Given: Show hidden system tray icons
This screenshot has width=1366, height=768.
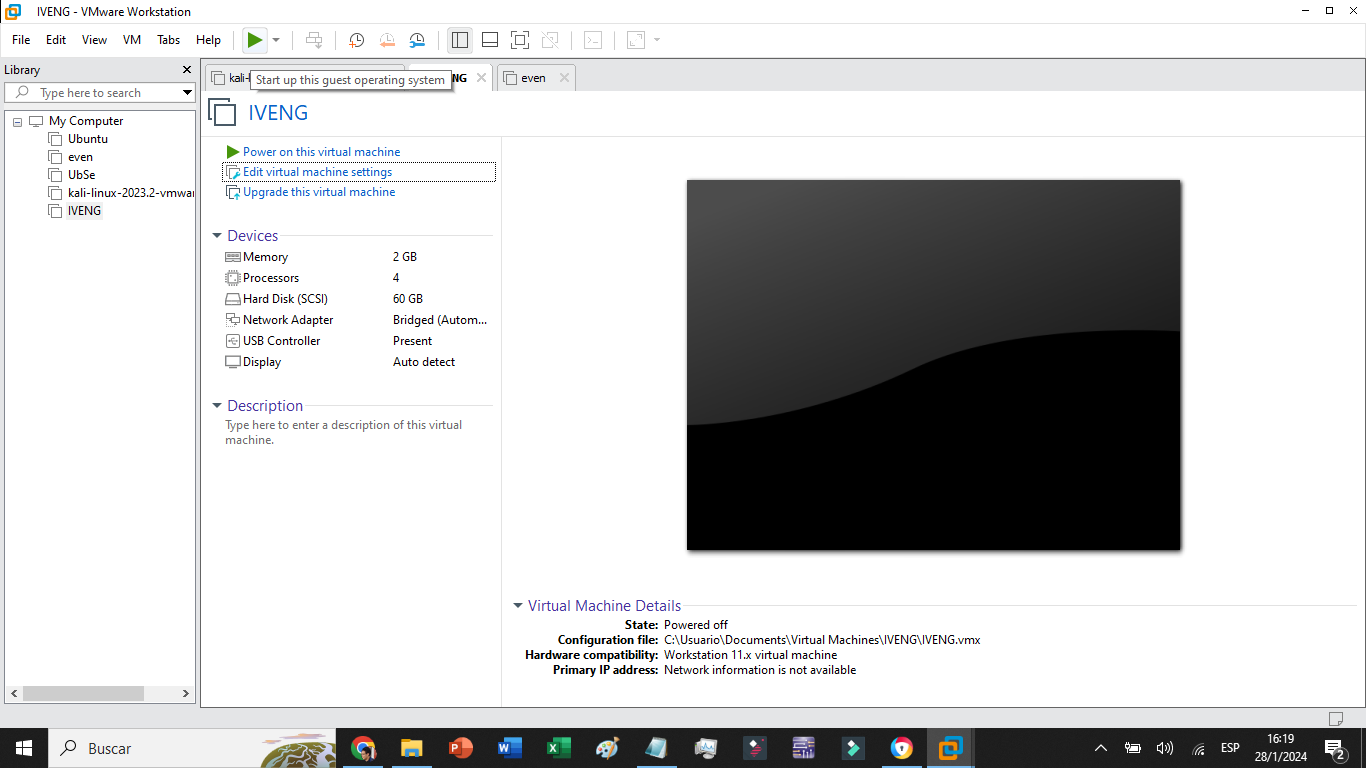Looking at the screenshot, I should 1101,748.
